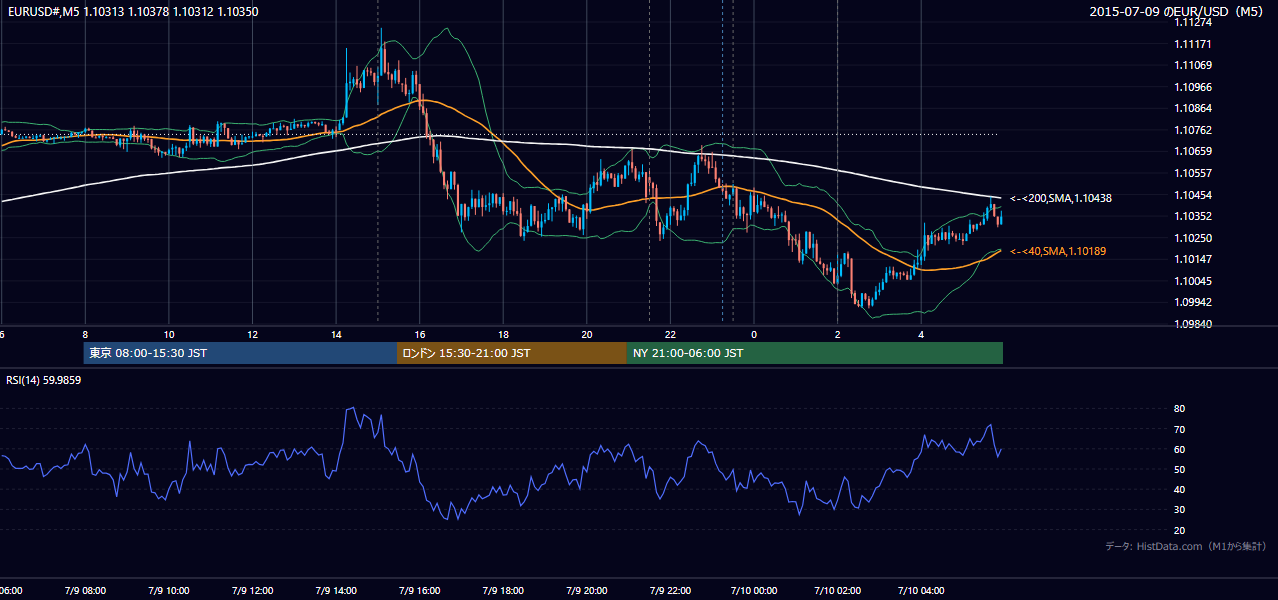Select the Tokyo 08:00-15:30 JST session bar

241,353
